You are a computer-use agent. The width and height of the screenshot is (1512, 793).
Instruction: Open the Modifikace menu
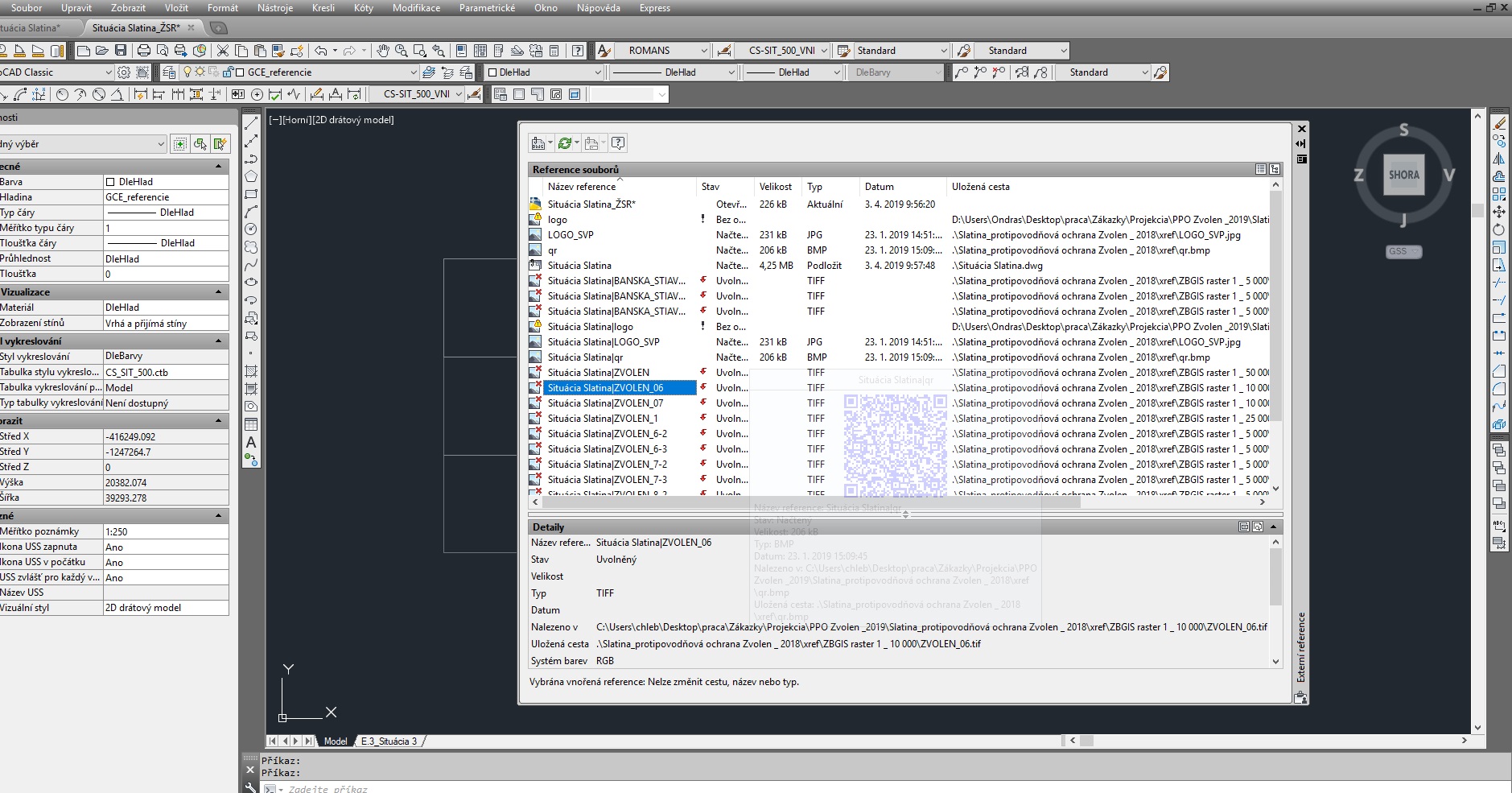(416, 8)
